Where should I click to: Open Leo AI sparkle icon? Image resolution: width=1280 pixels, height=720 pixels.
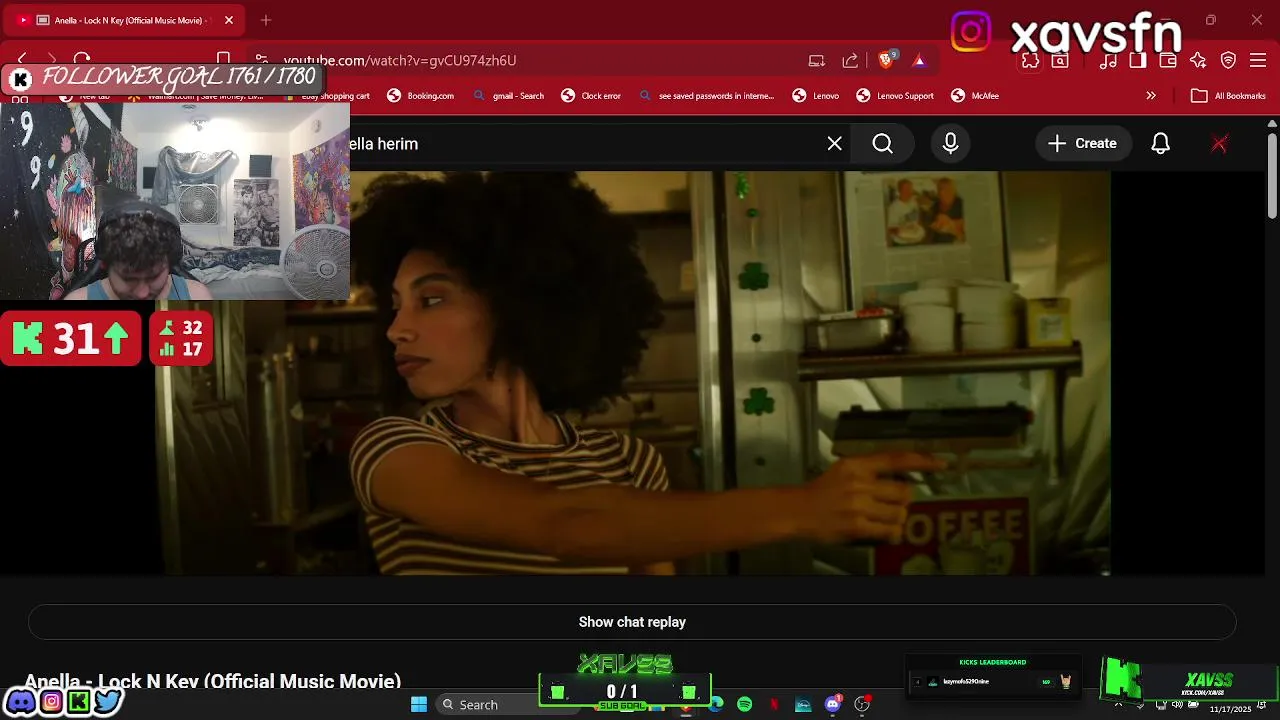1198,60
